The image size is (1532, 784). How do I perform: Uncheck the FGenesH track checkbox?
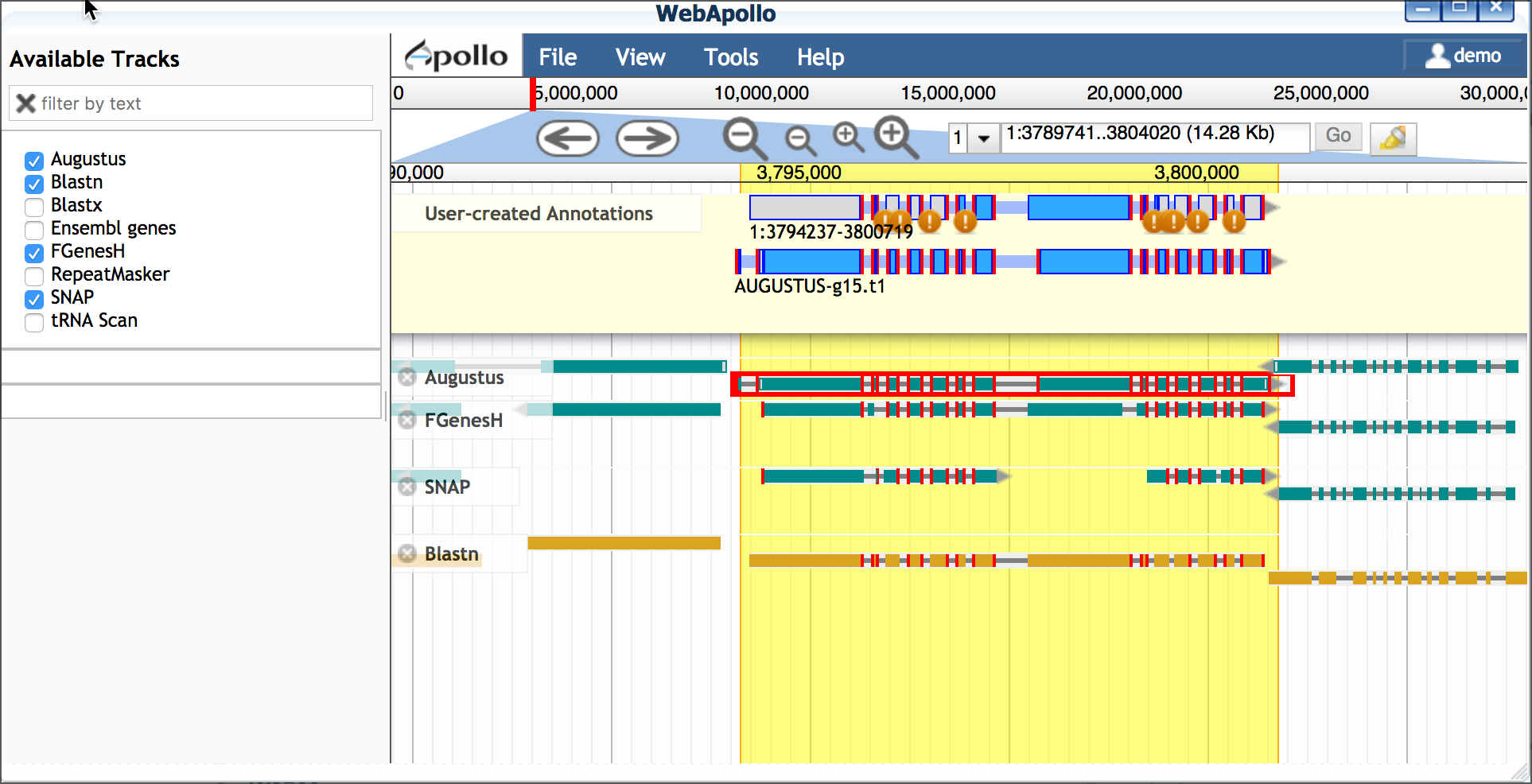34,253
